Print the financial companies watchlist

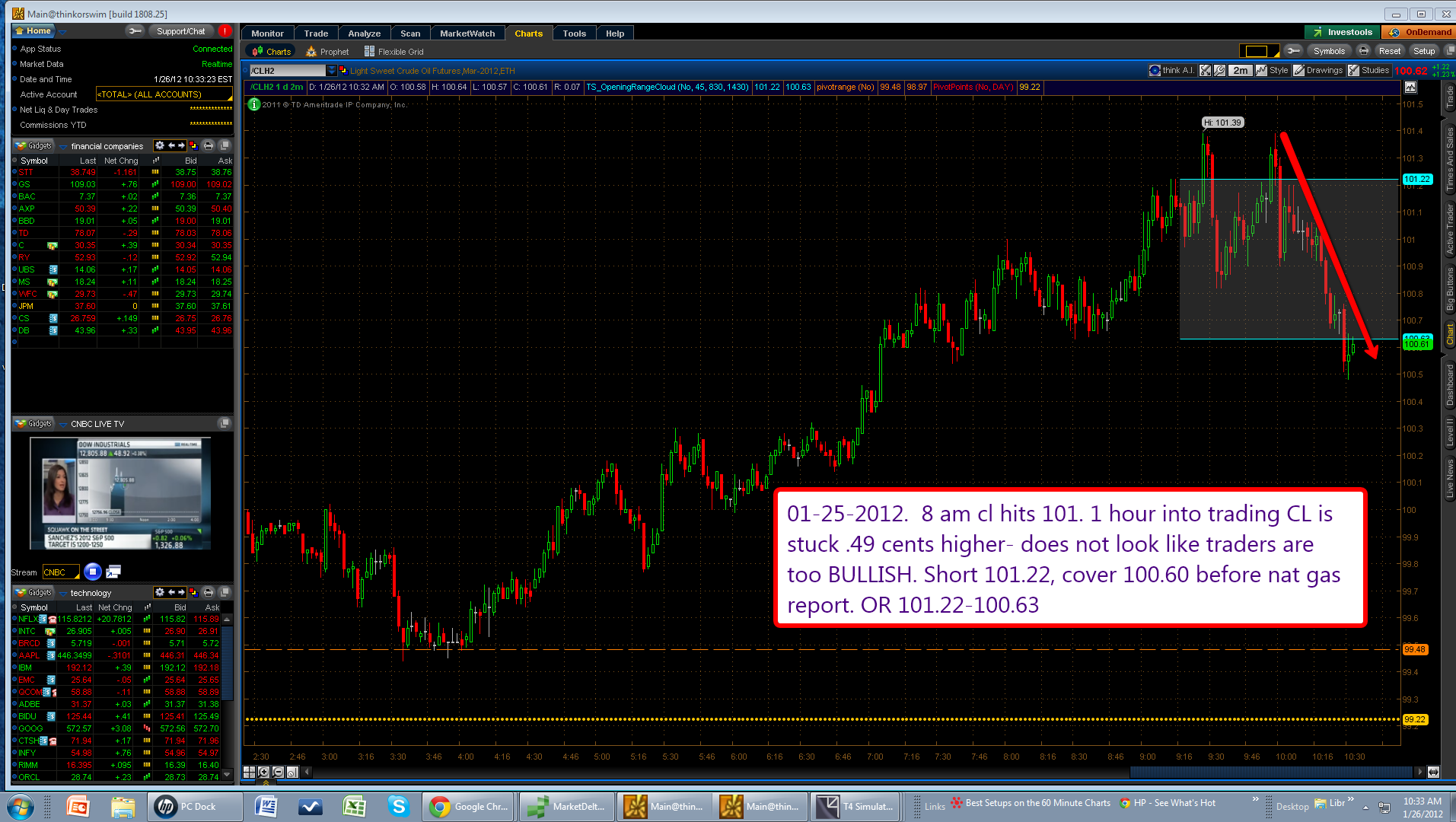click(209, 145)
